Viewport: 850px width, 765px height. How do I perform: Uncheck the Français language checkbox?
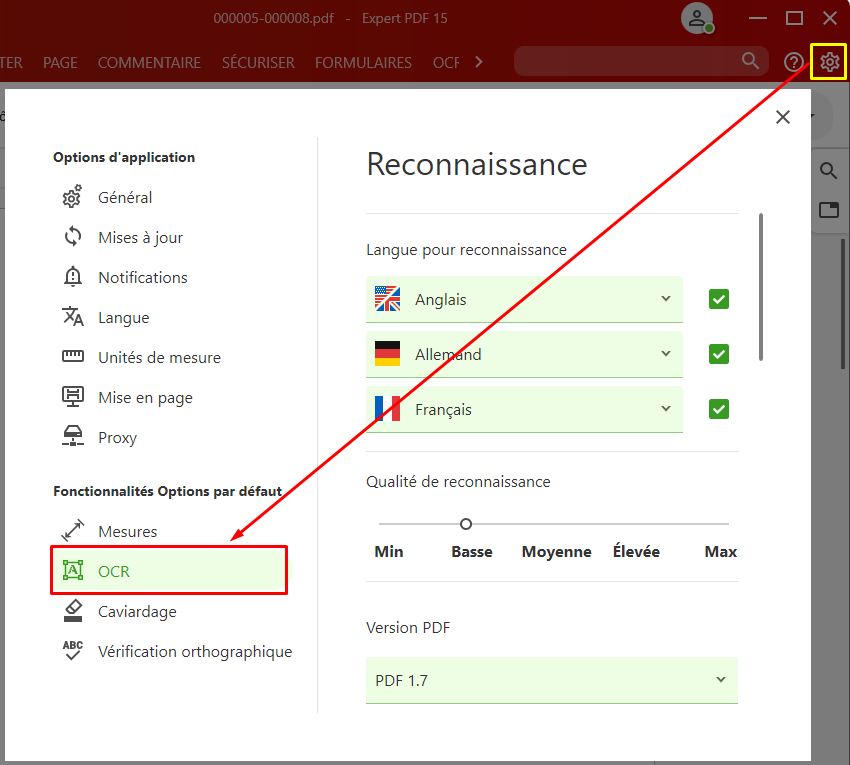(x=718, y=409)
